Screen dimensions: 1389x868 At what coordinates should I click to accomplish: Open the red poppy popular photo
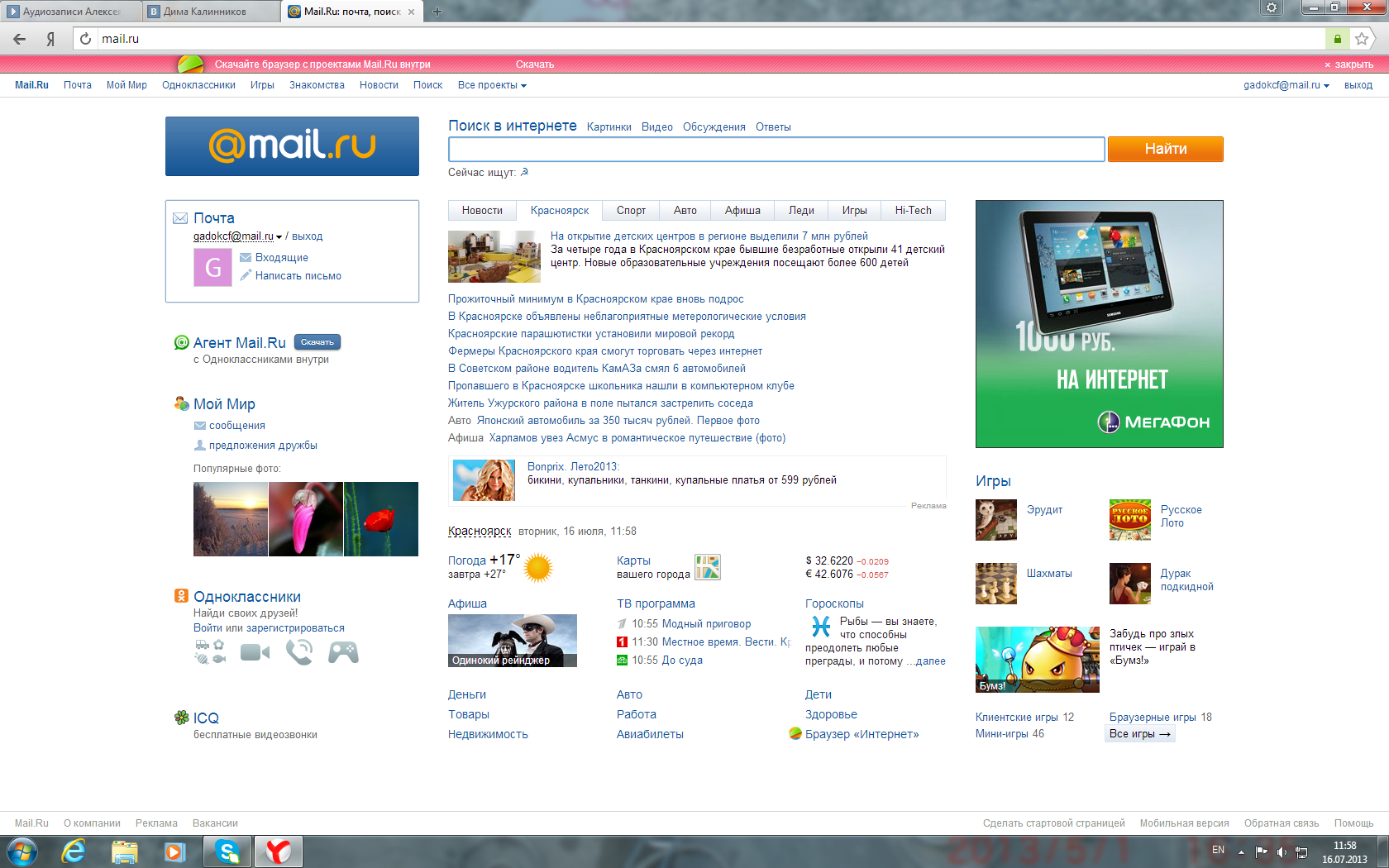tap(381, 519)
